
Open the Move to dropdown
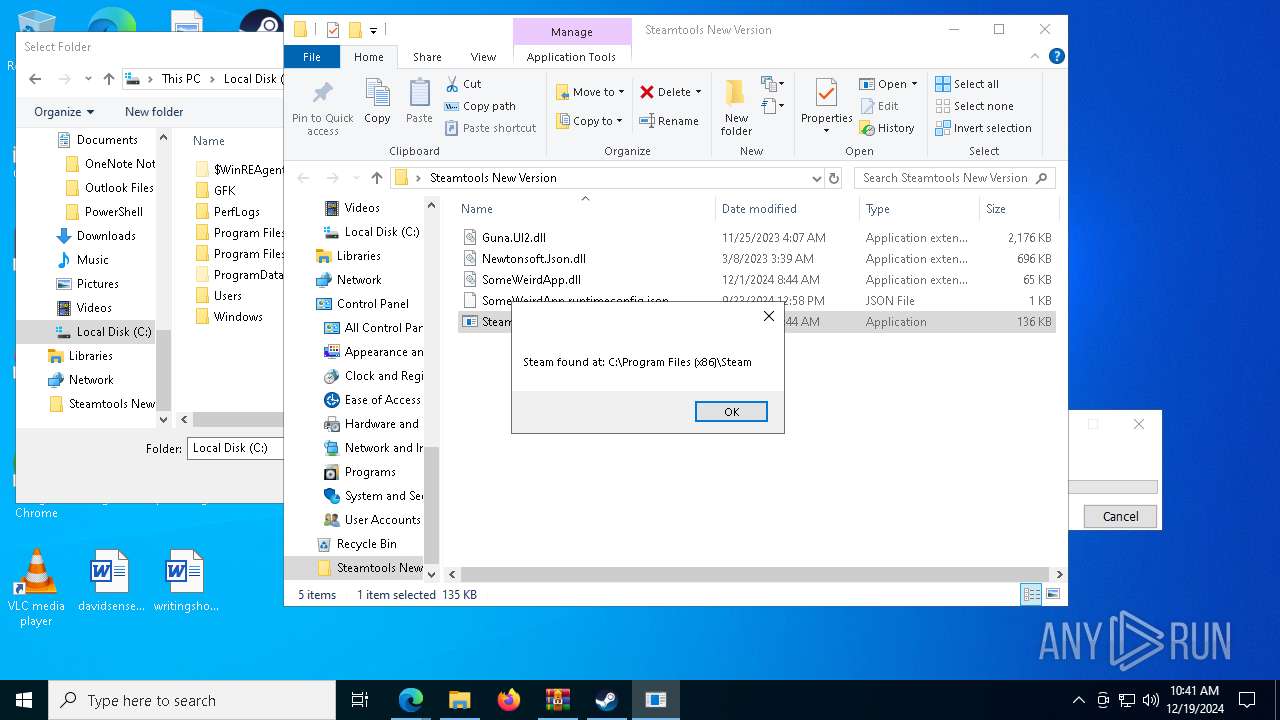pyautogui.click(x=591, y=92)
